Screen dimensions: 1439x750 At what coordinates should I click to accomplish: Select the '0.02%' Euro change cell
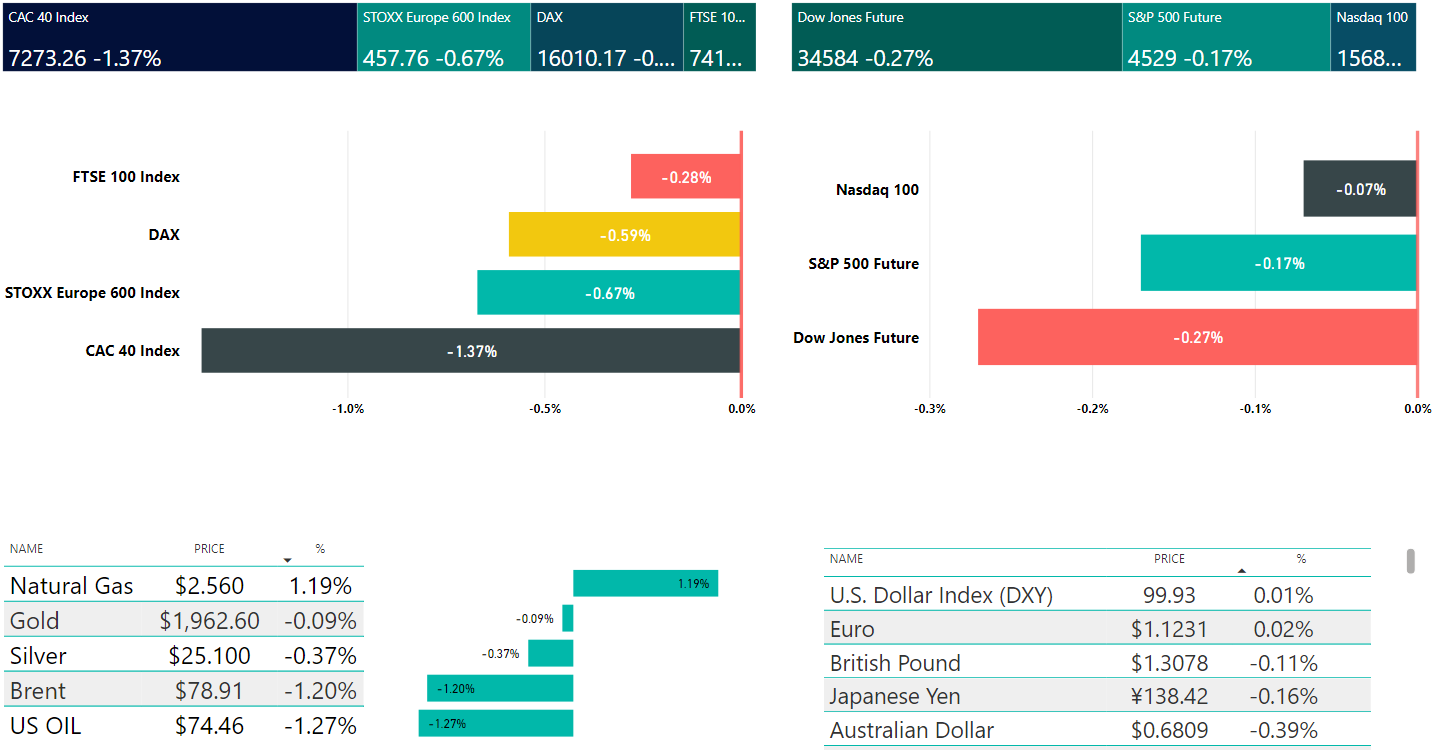[x=1283, y=630]
